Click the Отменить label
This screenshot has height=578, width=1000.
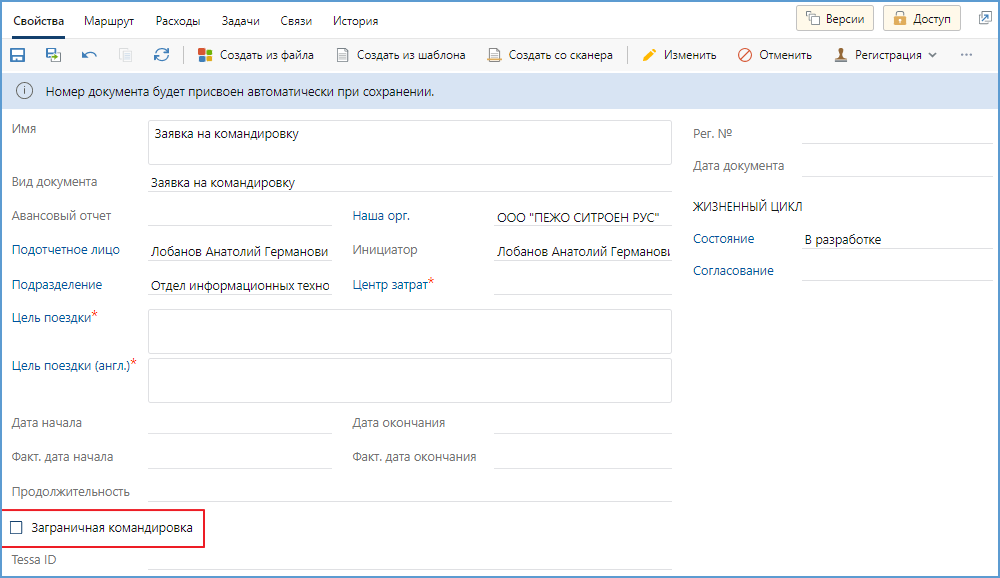coord(785,55)
